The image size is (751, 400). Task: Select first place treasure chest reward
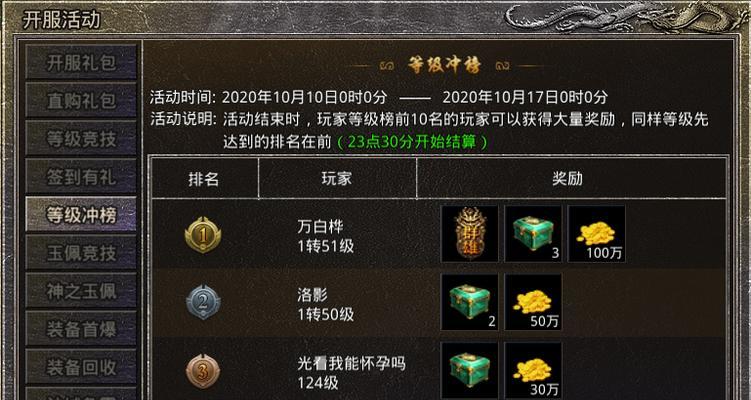click(533, 234)
